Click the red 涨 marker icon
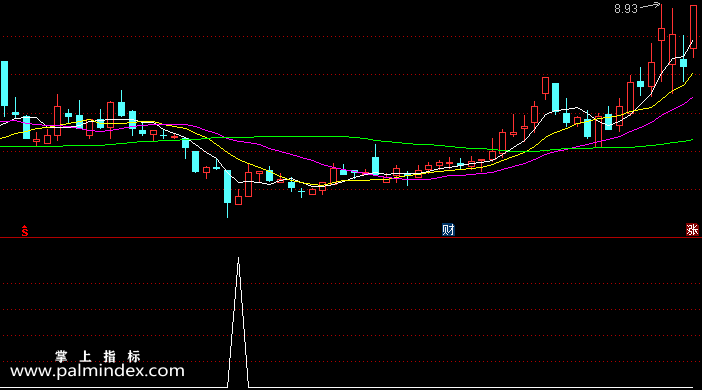 692,230
